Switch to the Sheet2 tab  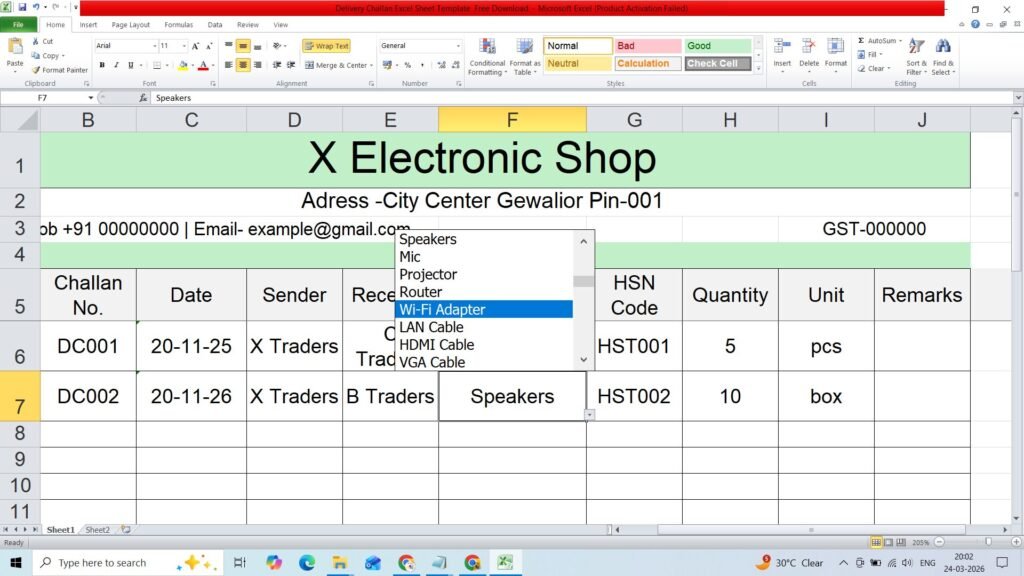(x=97, y=530)
